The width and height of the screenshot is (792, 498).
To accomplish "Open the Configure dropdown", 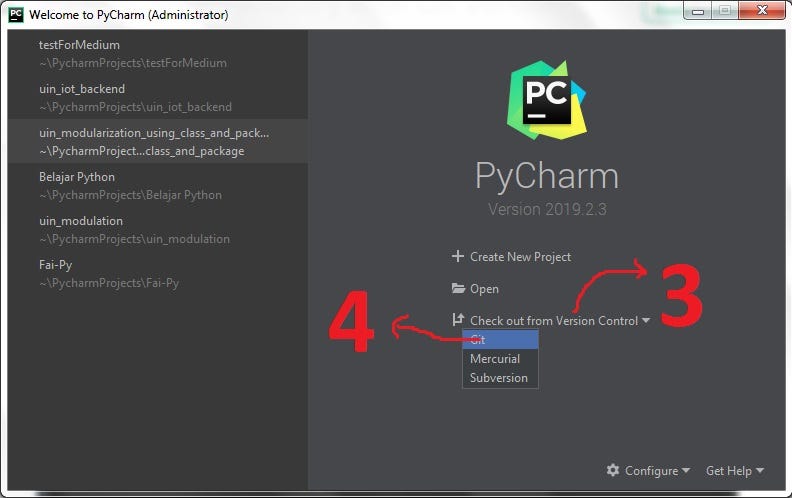I will (x=651, y=471).
